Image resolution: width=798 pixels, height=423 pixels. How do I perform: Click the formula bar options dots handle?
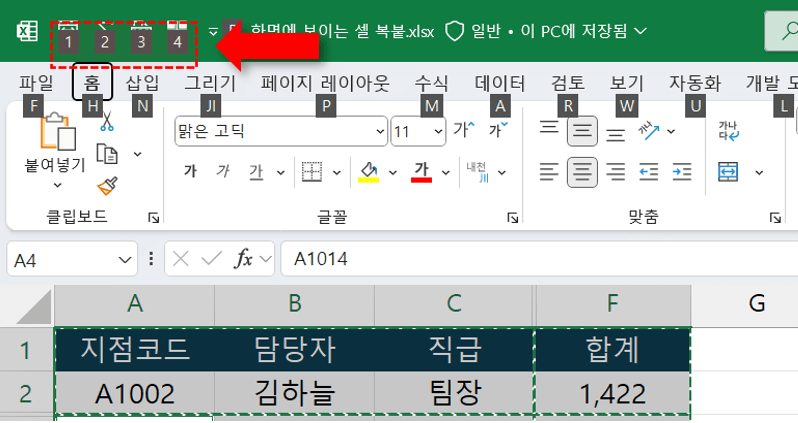[x=151, y=259]
